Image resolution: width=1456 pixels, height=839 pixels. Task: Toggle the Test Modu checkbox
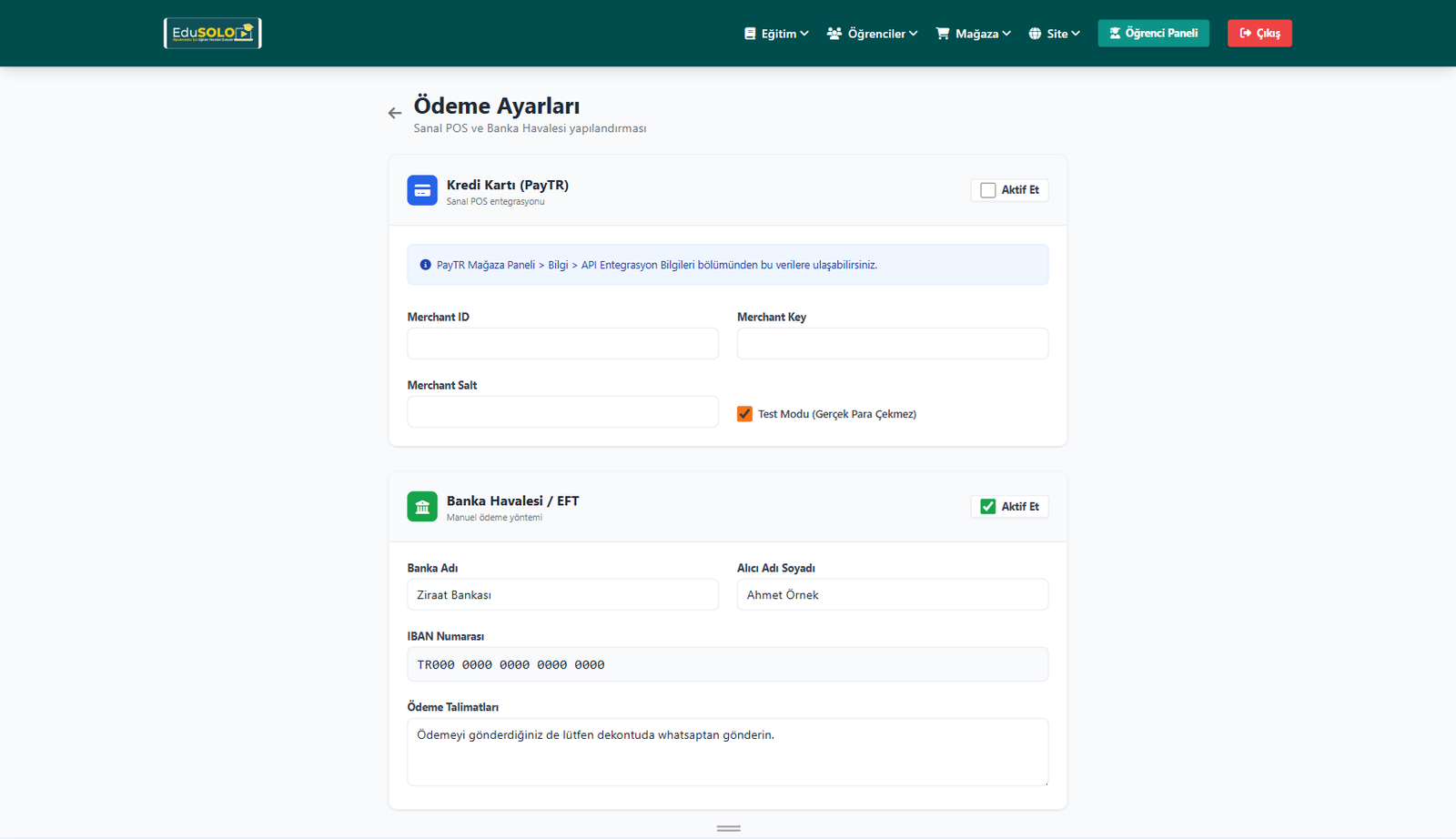click(744, 414)
